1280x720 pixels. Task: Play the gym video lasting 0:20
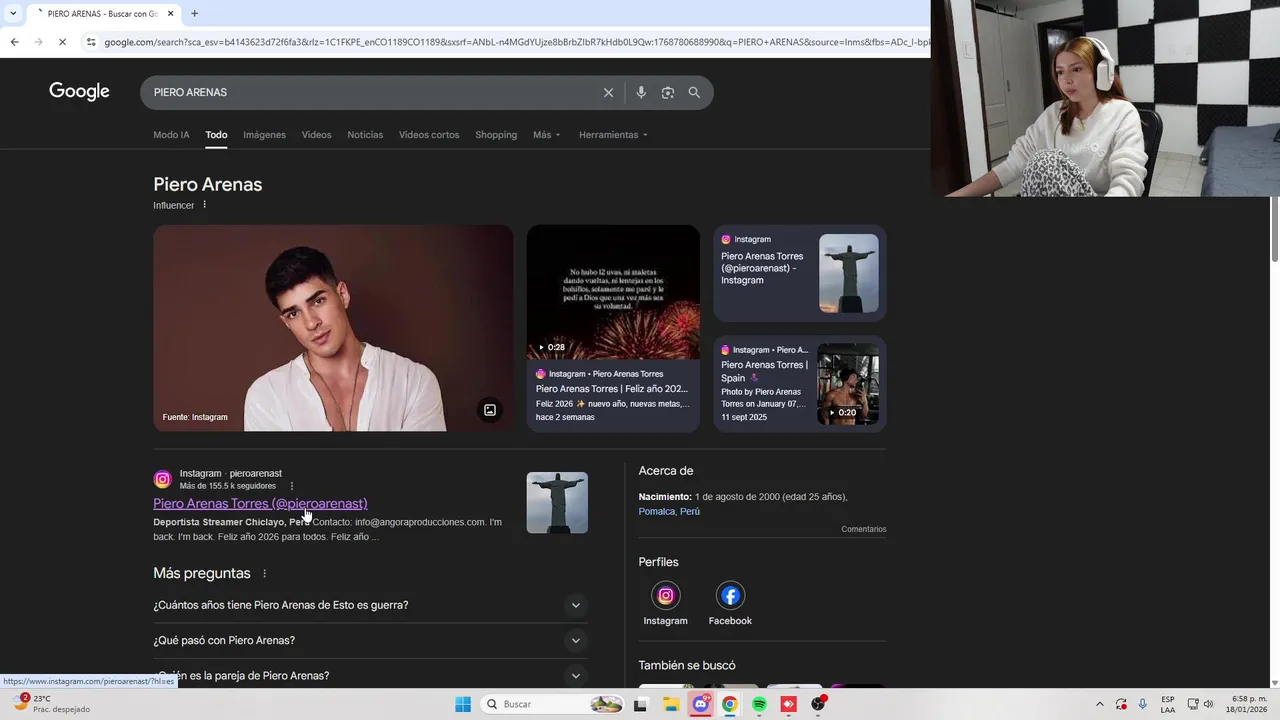point(848,384)
